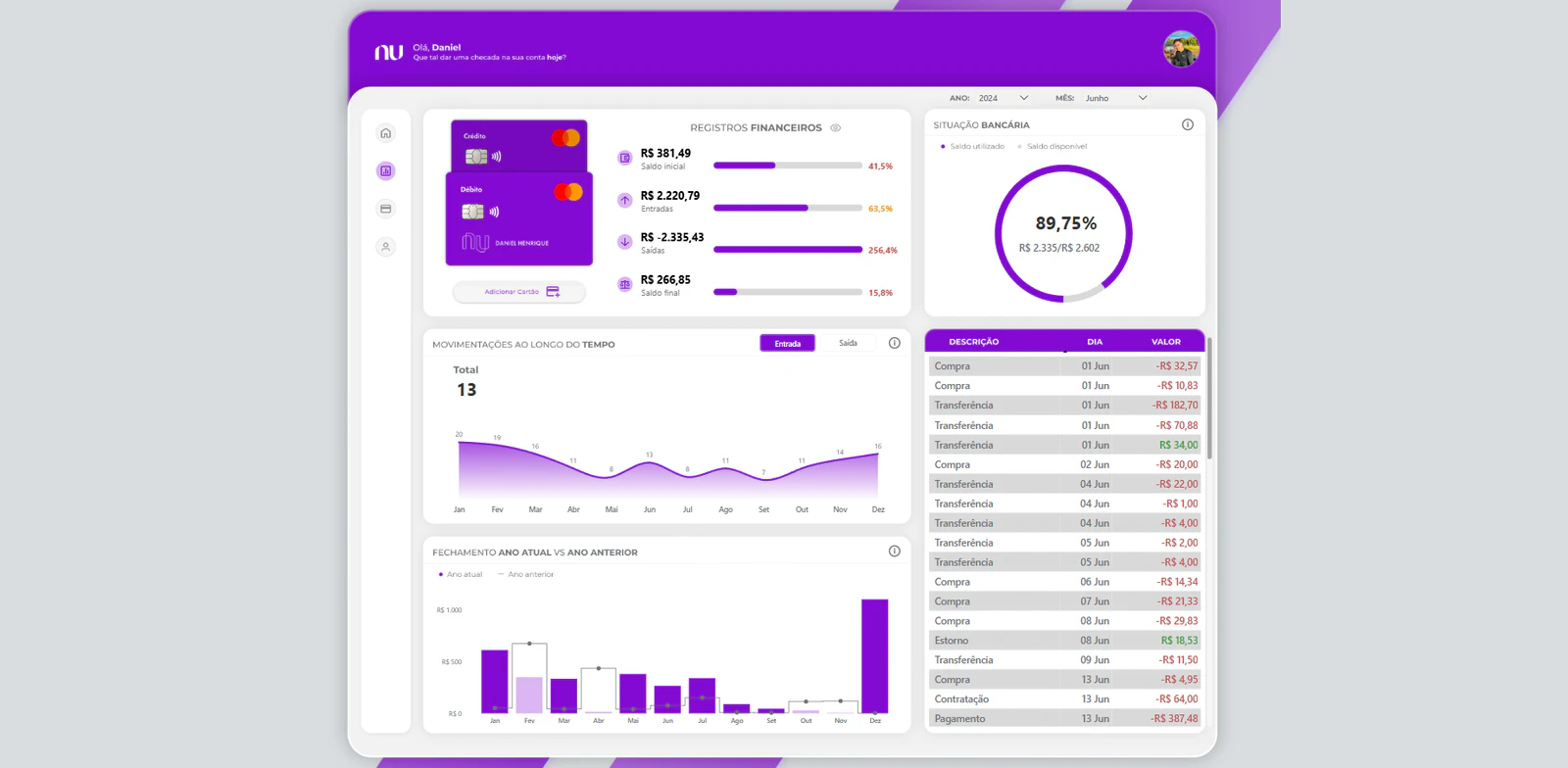This screenshot has height=768, width=1568.
Task: Open the cards icon in the sidebar
Action: tap(386, 209)
